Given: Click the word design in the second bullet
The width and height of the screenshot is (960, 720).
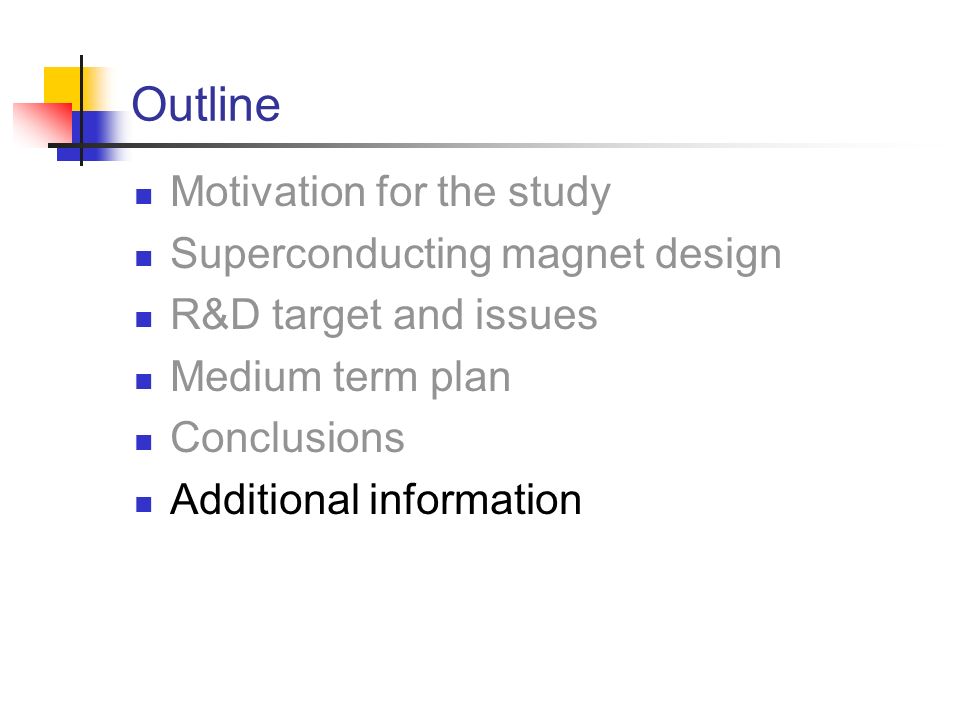Looking at the screenshot, I should pyautogui.click(x=718, y=254).
